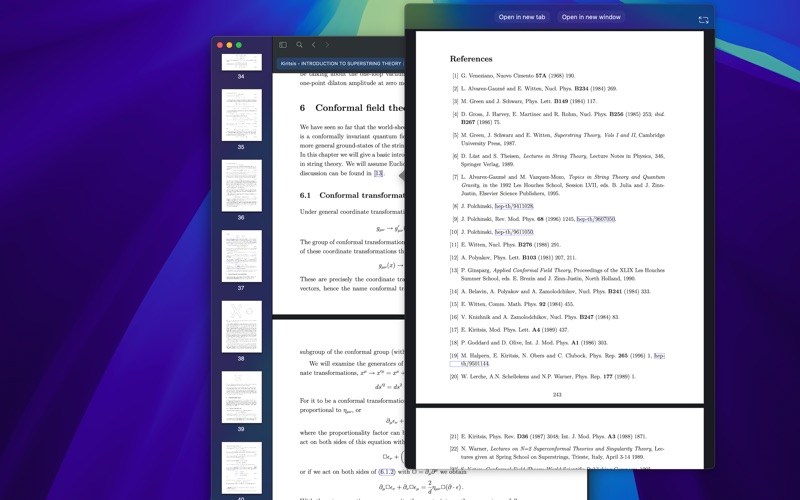
Task: Follow the hep-th/9611050 link in reference 10
Action: 514,232
